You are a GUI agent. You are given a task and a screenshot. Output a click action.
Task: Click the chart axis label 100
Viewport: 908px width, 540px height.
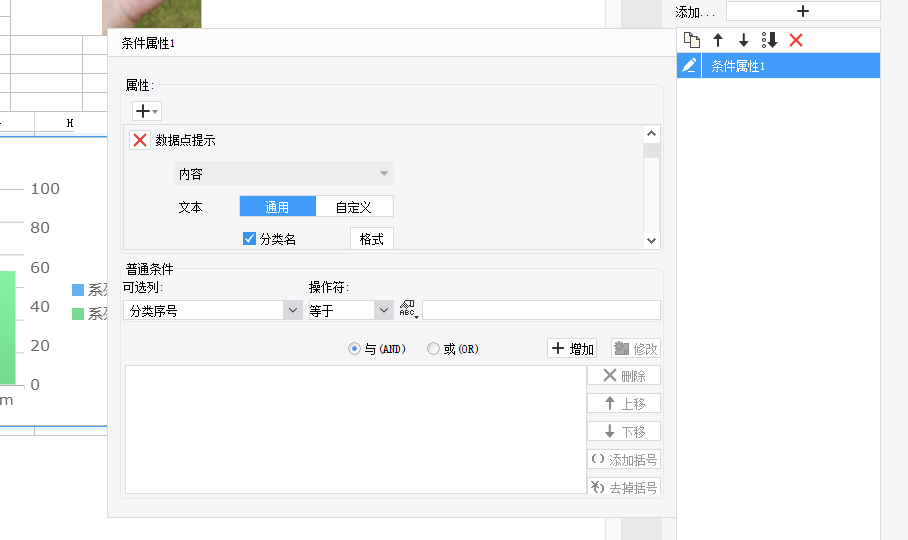coord(45,189)
